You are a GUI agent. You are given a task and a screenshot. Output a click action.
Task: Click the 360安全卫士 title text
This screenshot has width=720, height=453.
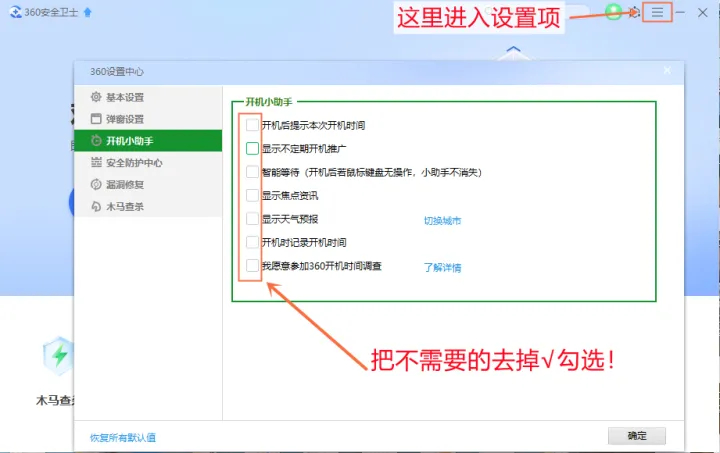tap(51, 12)
